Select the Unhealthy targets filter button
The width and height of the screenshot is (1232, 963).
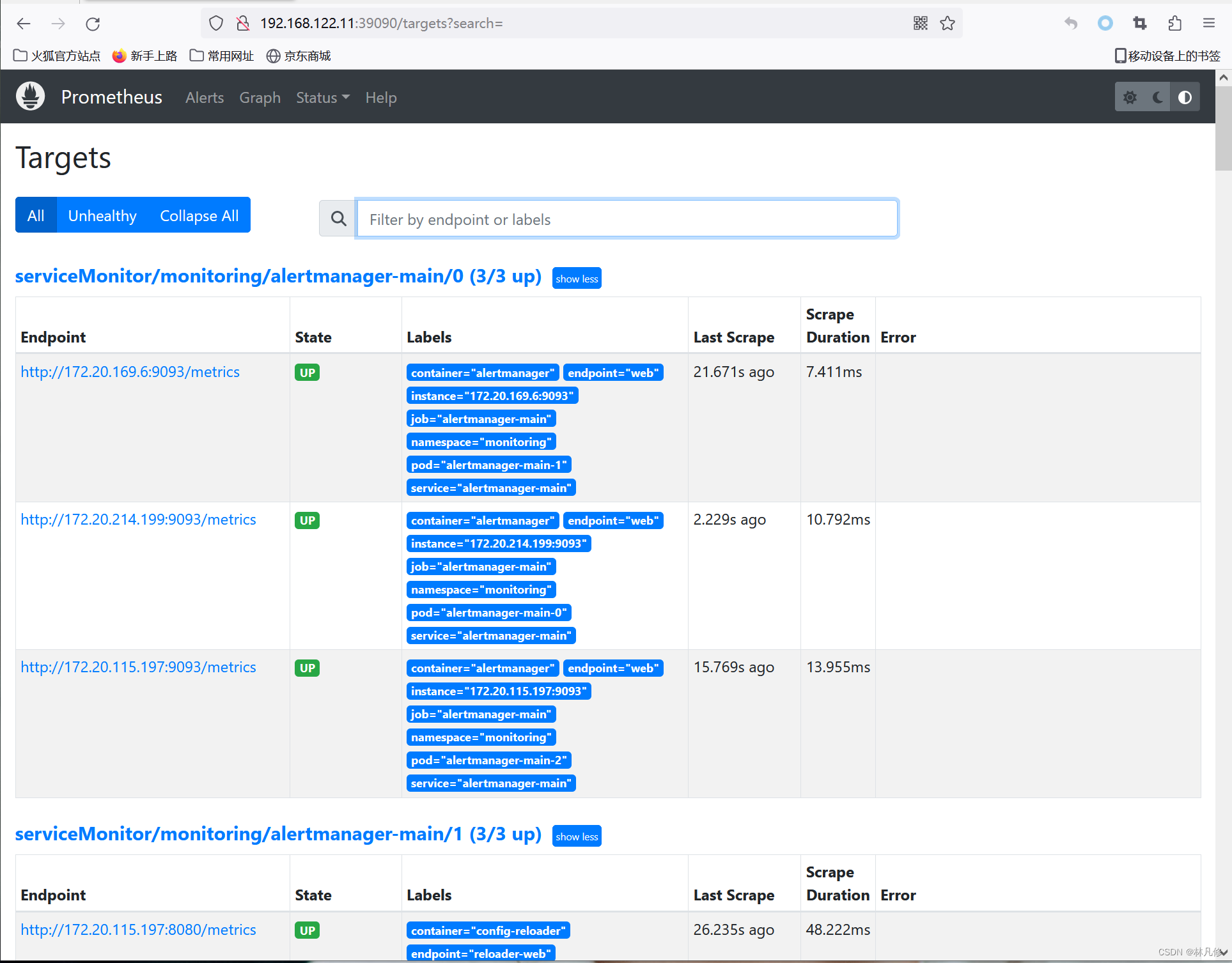pos(101,215)
